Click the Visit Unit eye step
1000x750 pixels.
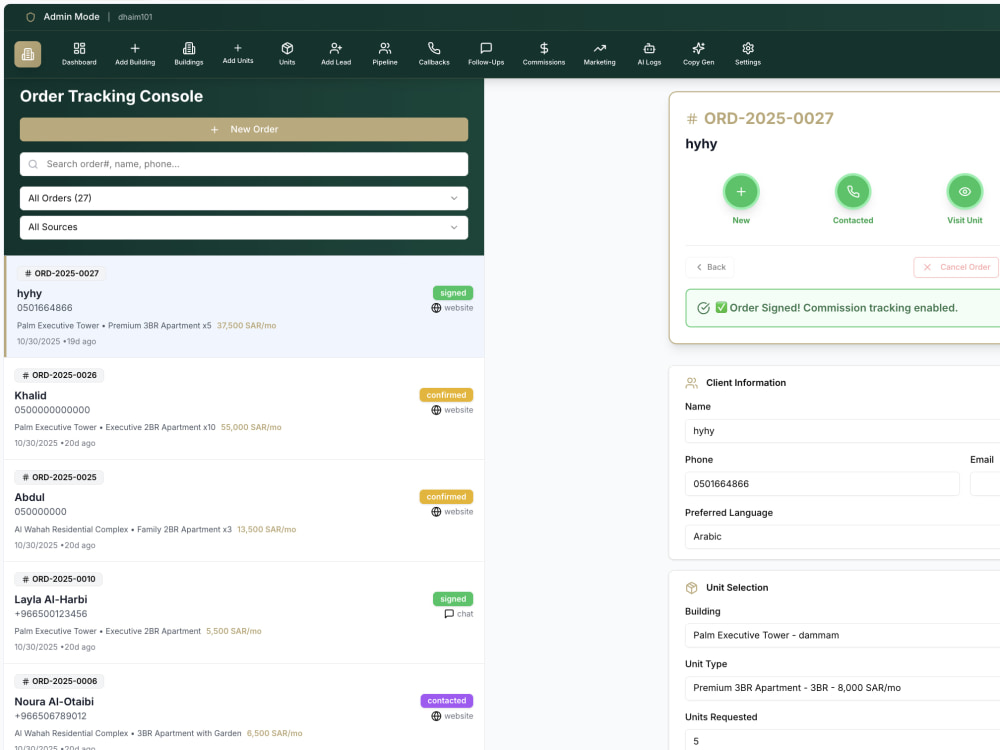964,191
